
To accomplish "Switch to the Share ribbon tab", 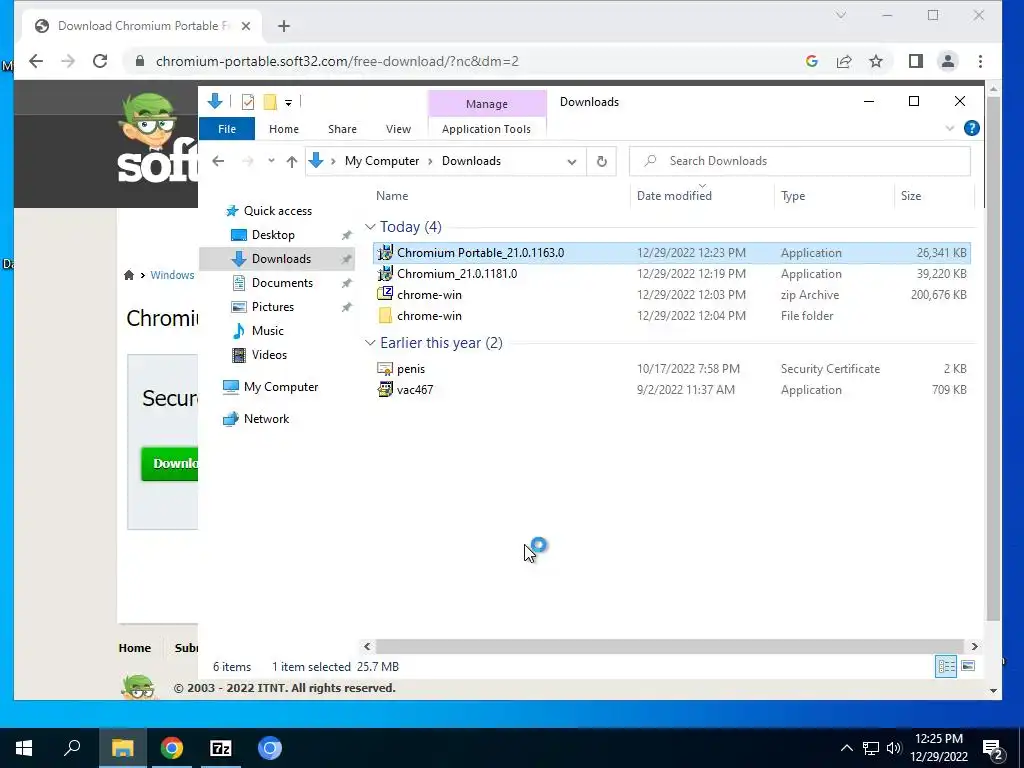I will (342, 129).
